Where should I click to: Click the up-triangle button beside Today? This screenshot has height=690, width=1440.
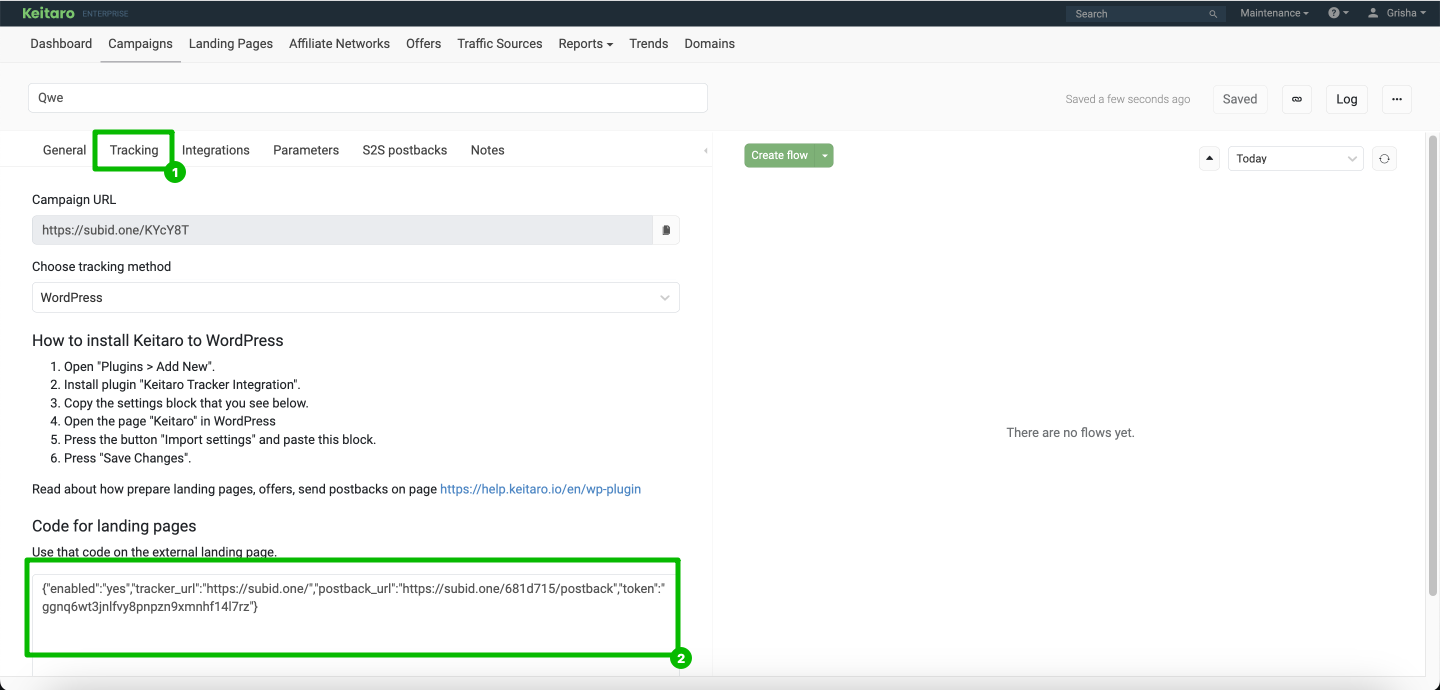(x=1209, y=158)
